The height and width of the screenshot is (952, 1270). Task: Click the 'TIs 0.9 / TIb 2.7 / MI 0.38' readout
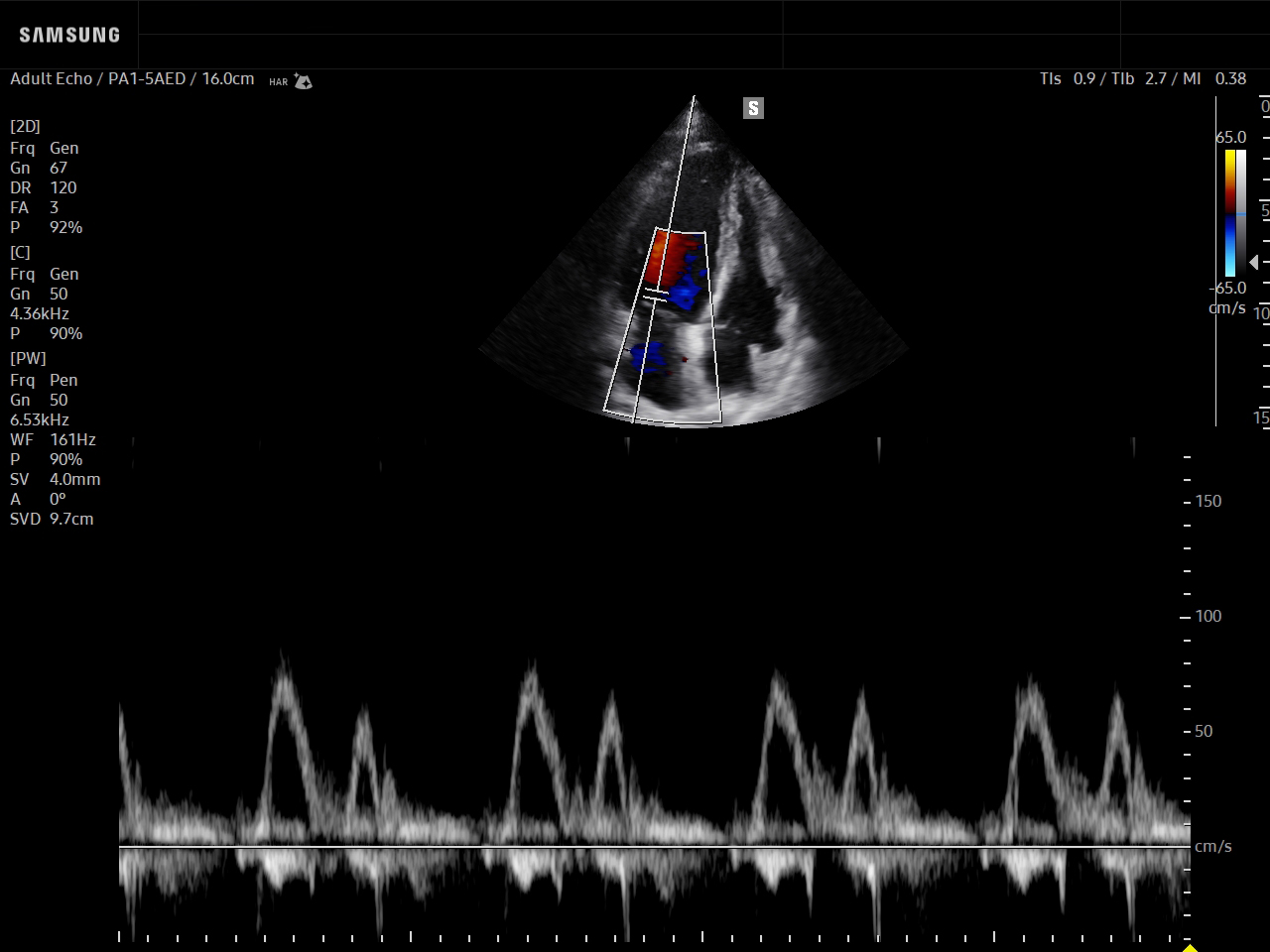click(x=1143, y=78)
